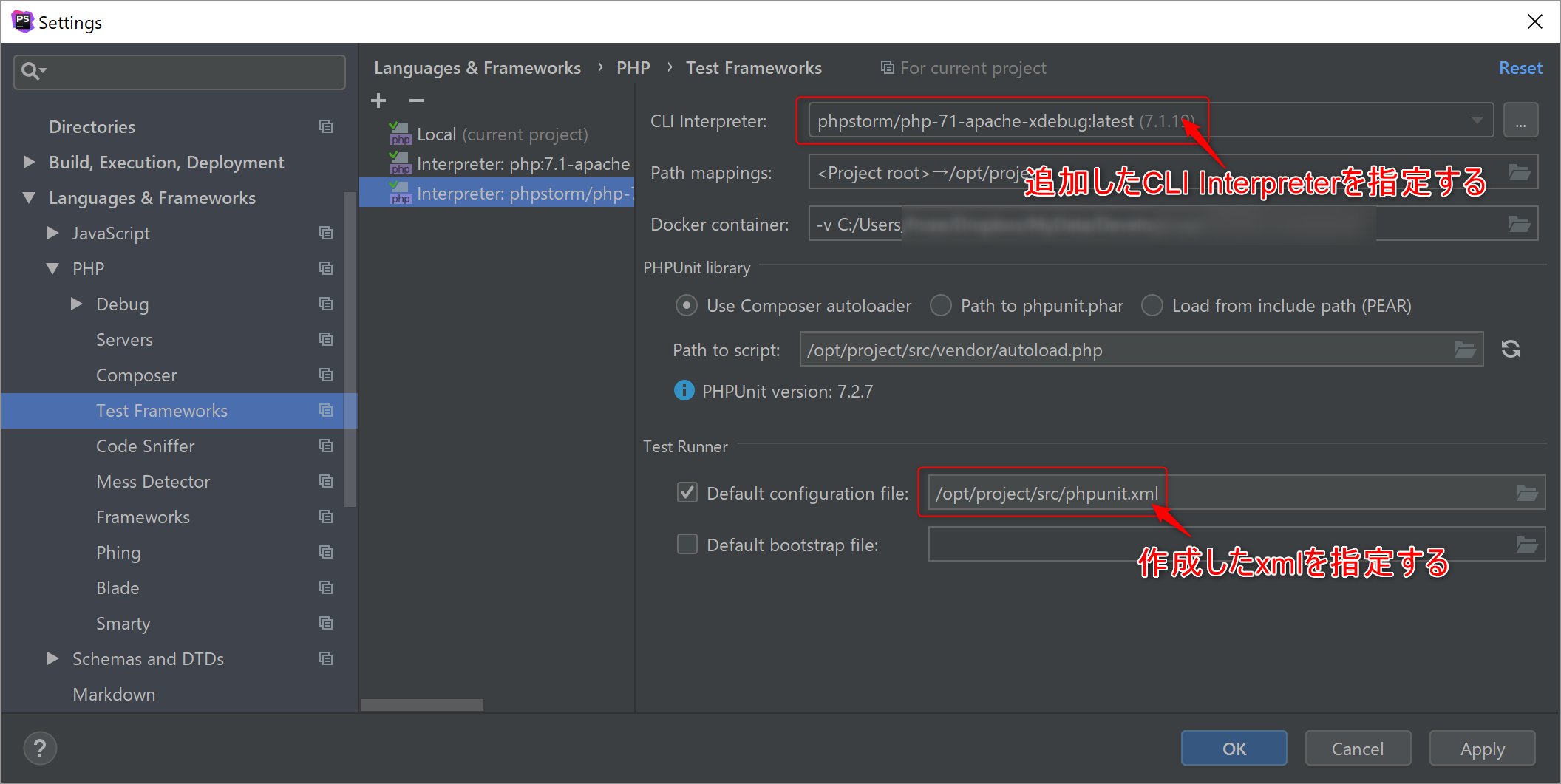
Task: Select Interpreter: phpstorm/php configuration
Action: [497, 193]
